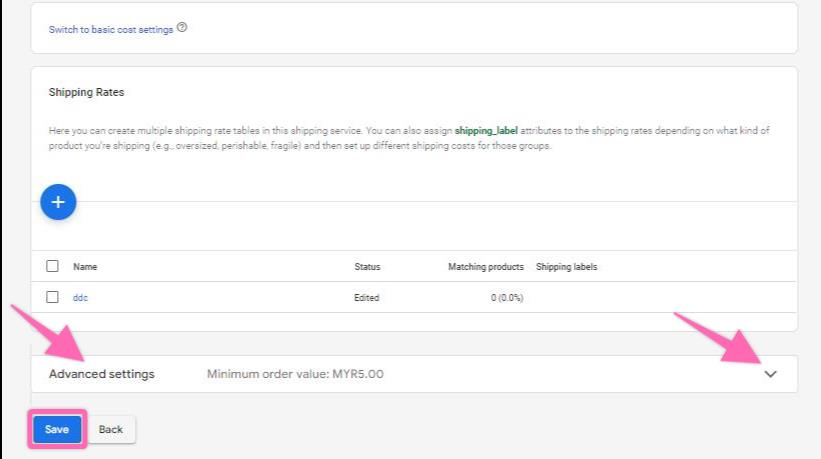Expand Advanced settings with the chevron arrow
Screen dimensions: 821x459
click(x=770, y=374)
